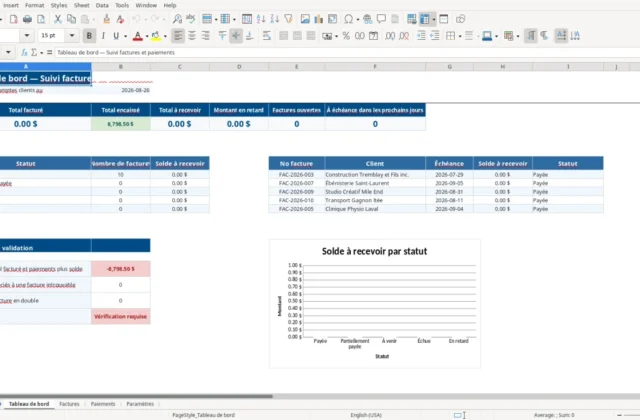This screenshot has height=420, width=640.
Task: Switch to the Factures sheet tab
Action: pos(69,404)
